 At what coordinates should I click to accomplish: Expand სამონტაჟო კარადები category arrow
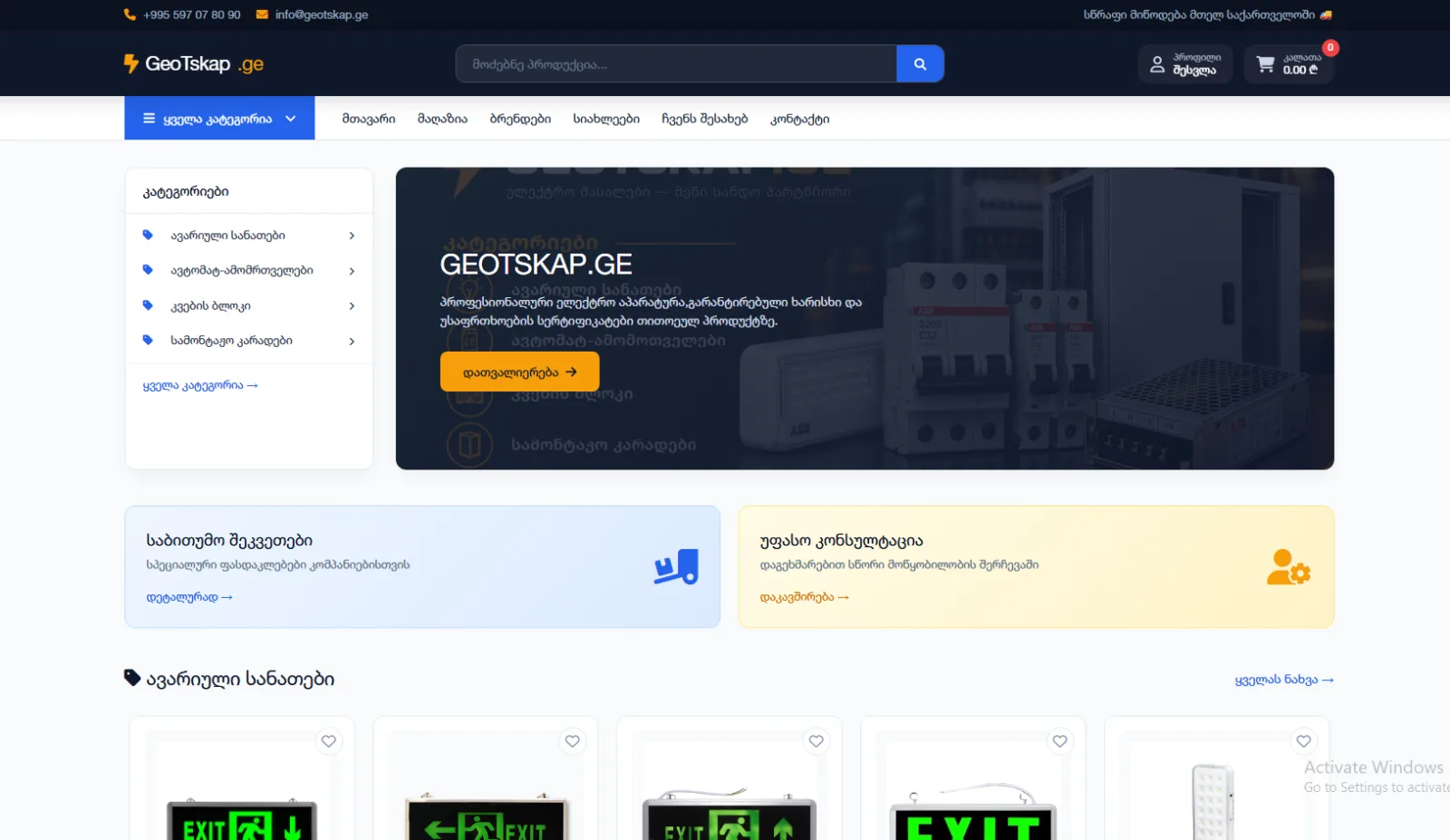point(352,342)
